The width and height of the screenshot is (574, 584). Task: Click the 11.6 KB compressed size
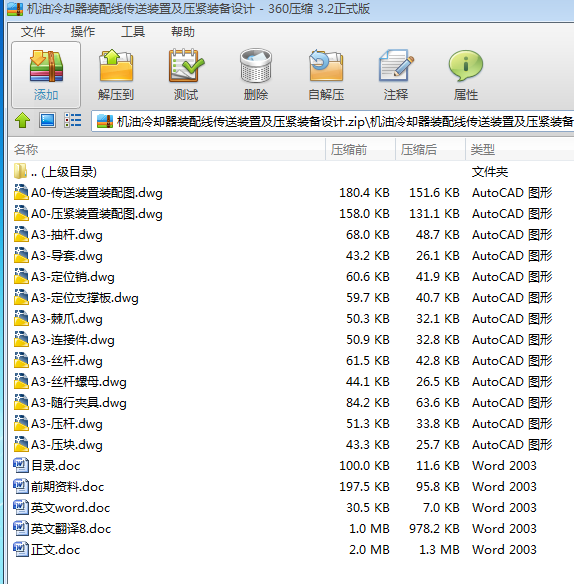[x=438, y=466]
